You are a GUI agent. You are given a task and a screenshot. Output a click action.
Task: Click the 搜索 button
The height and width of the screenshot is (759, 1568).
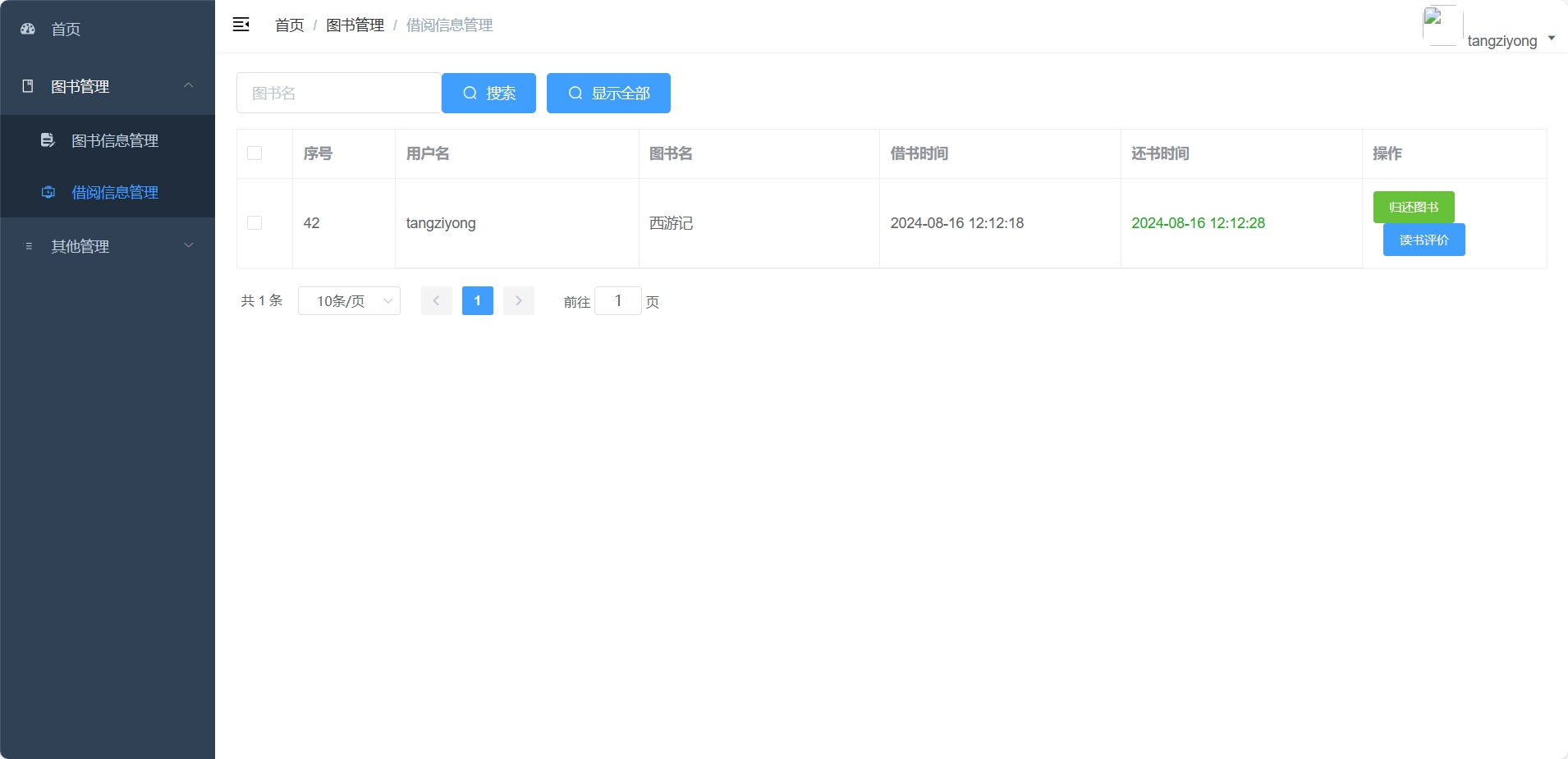click(x=488, y=93)
